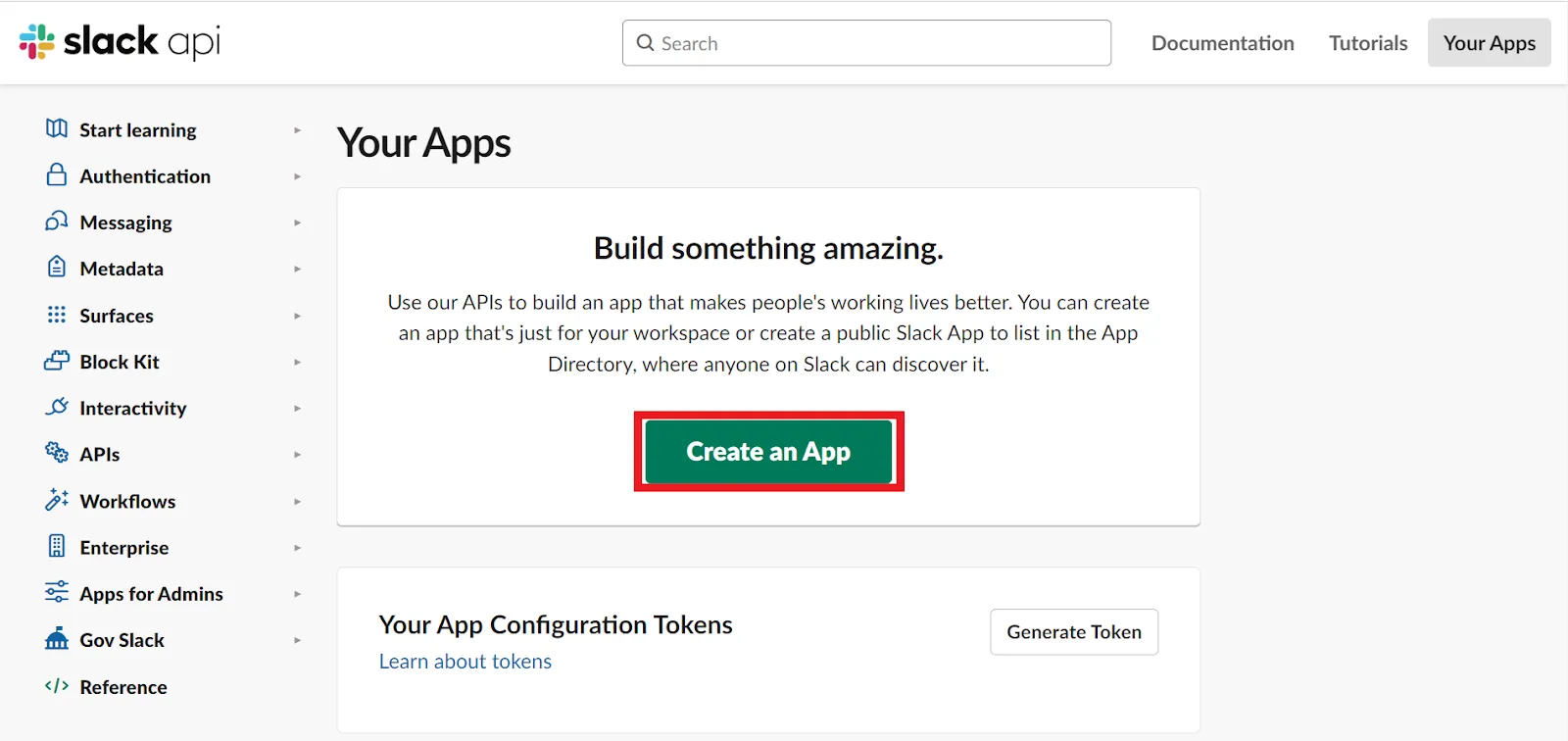Select Enterprise in sidebar

[x=124, y=547]
